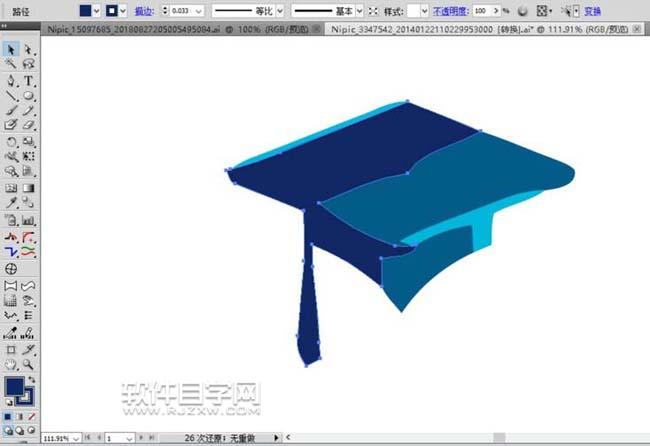Choose the Type tool

pyautogui.click(x=29, y=80)
